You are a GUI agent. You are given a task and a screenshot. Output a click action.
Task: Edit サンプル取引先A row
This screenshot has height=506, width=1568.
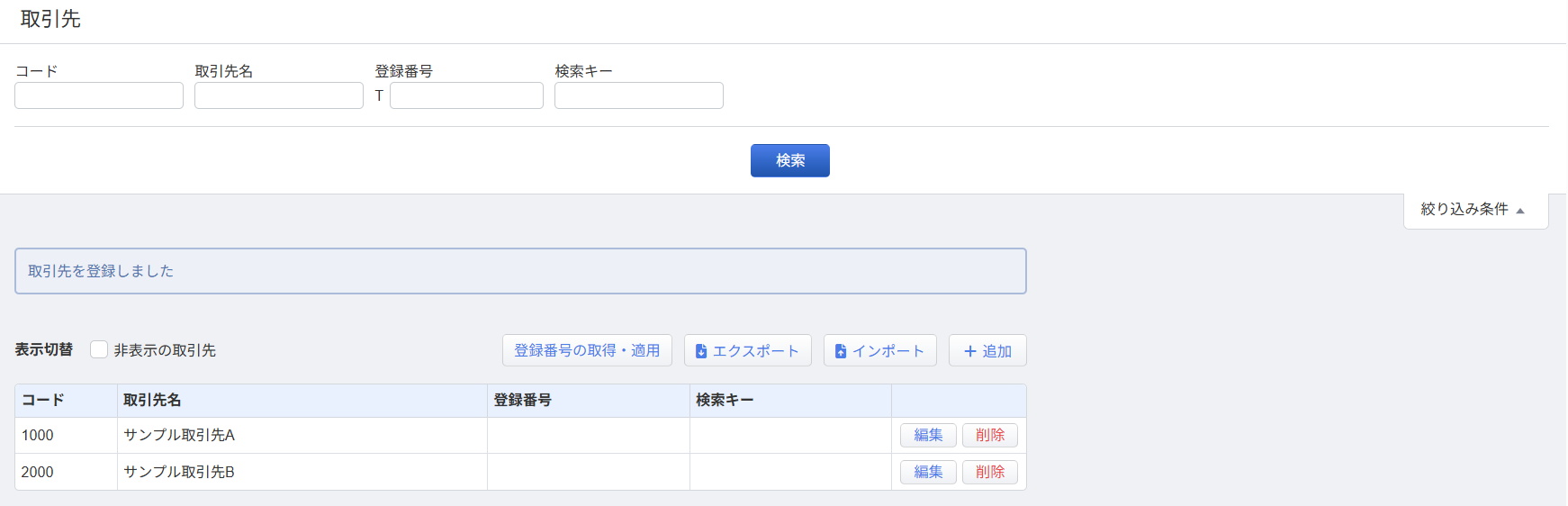coord(928,436)
